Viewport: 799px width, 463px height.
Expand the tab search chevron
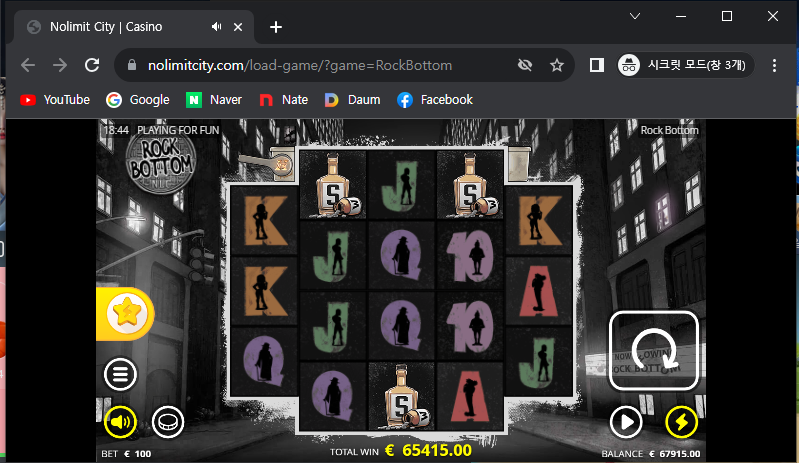634,16
